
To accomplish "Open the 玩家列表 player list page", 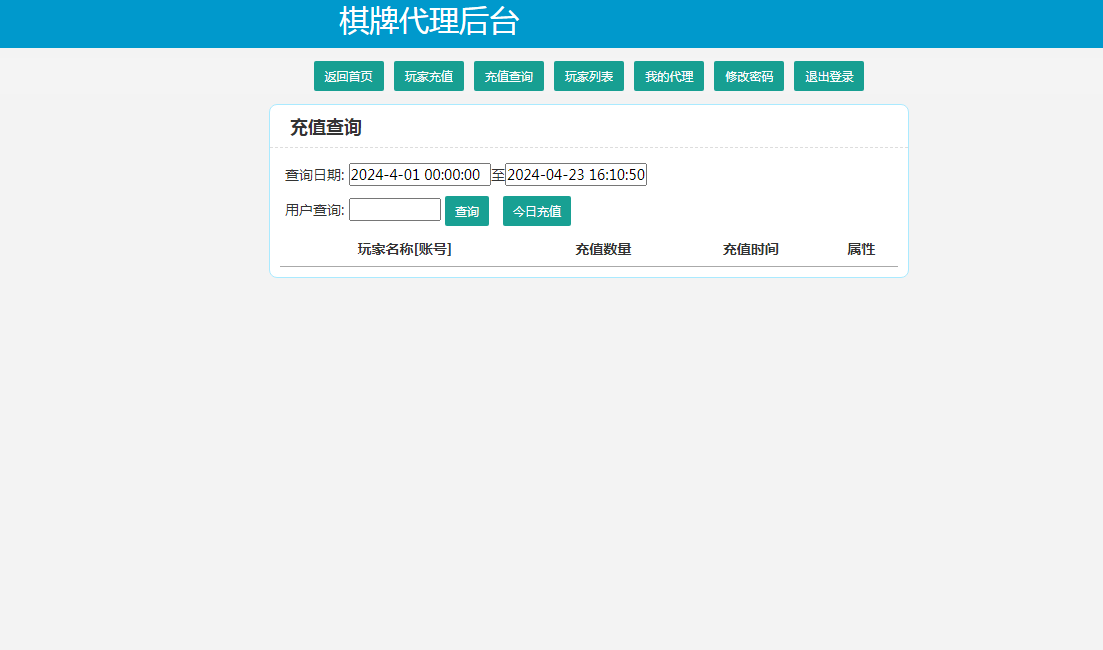I will click(x=588, y=75).
